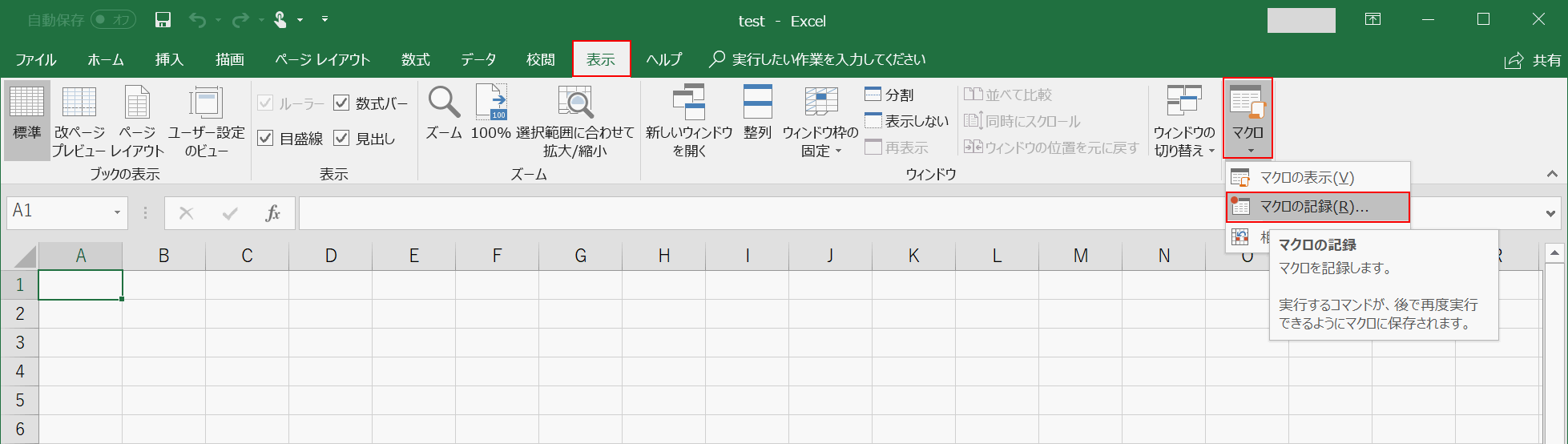Expand the formula bar chevron
1568x444 pixels.
coord(1552,213)
